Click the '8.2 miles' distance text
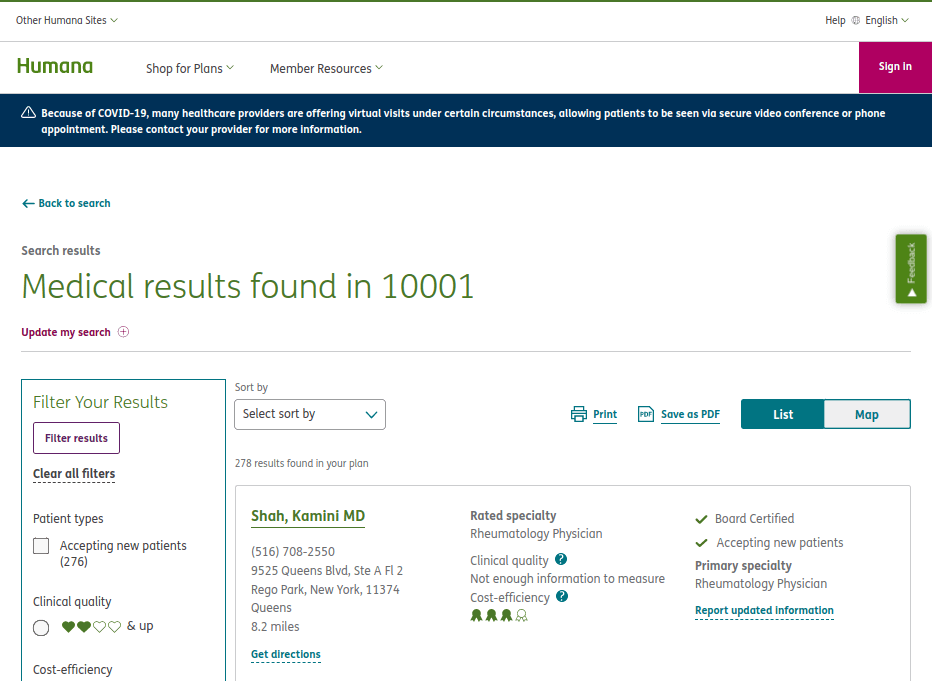 275,626
